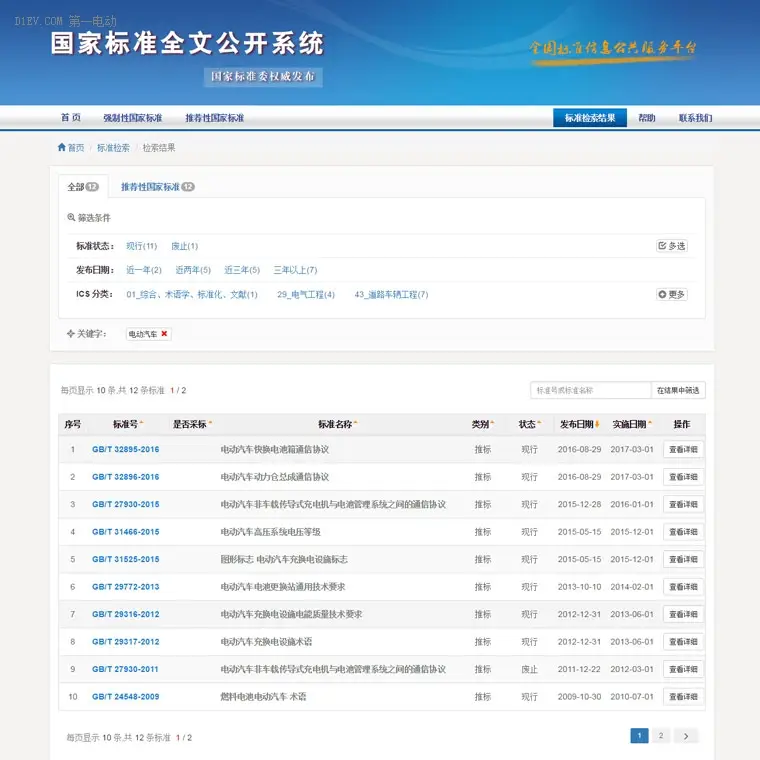760x760 pixels.
Task: Click the sort arrow beside 状态 header
Action: [x=539, y=423]
